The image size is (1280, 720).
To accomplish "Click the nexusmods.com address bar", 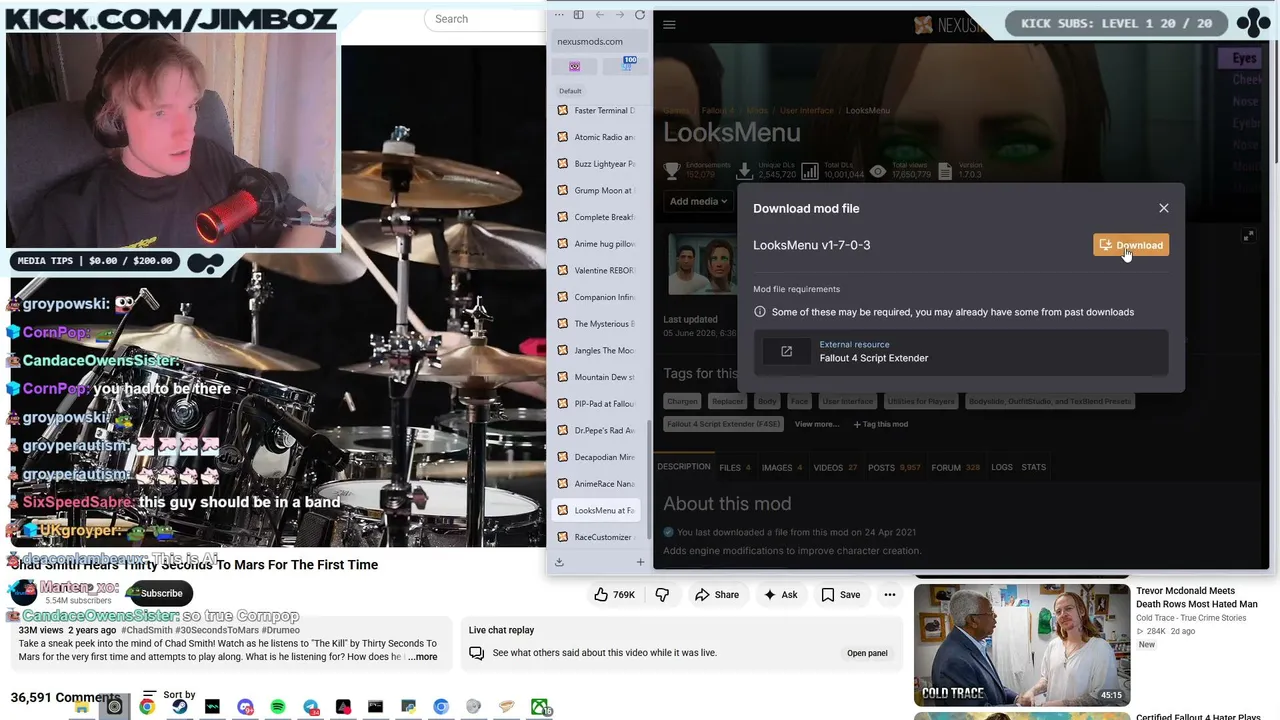I will (600, 42).
